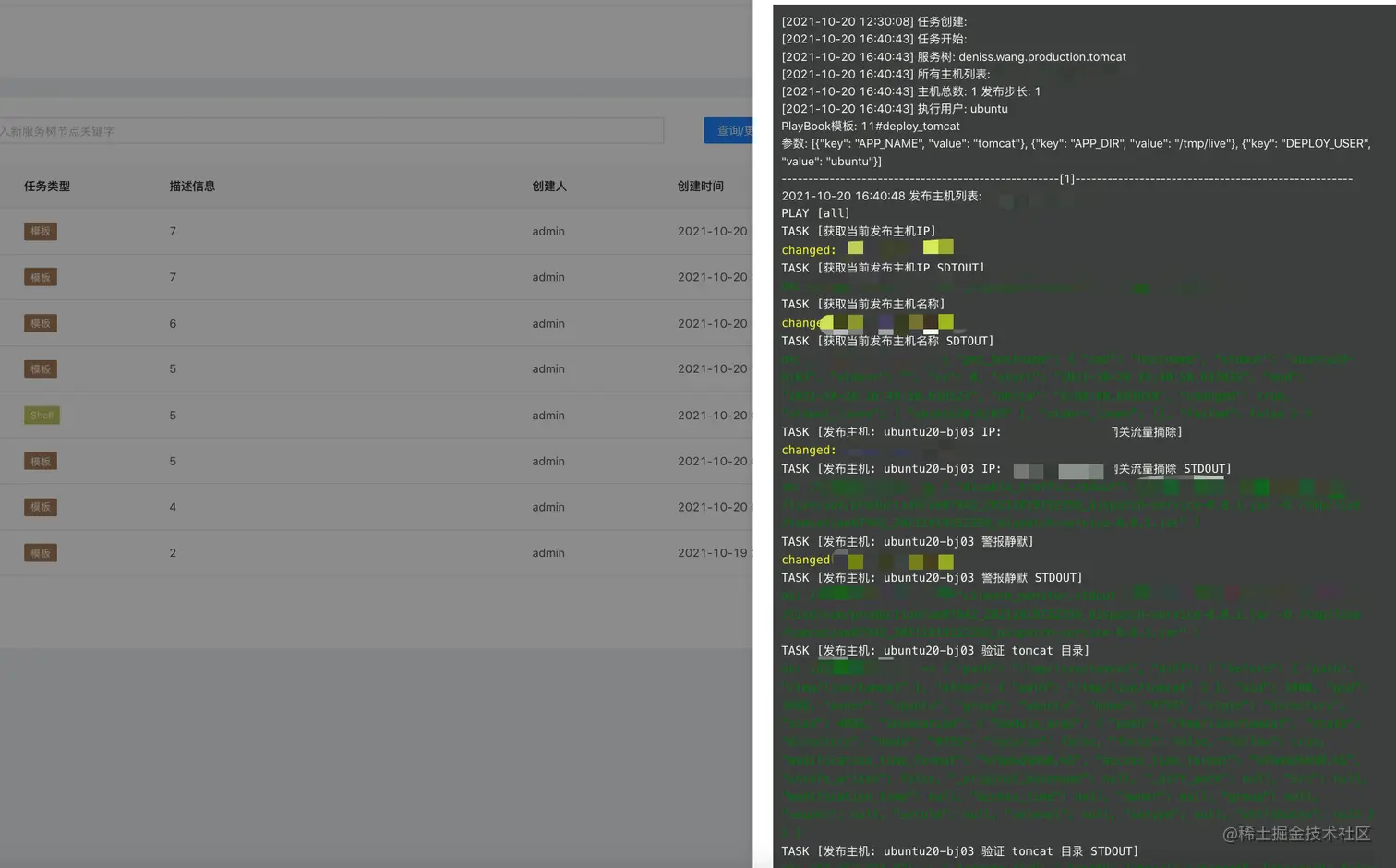Click the 创建人 column header
This screenshot has height=868, width=1396.
click(x=549, y=187)
